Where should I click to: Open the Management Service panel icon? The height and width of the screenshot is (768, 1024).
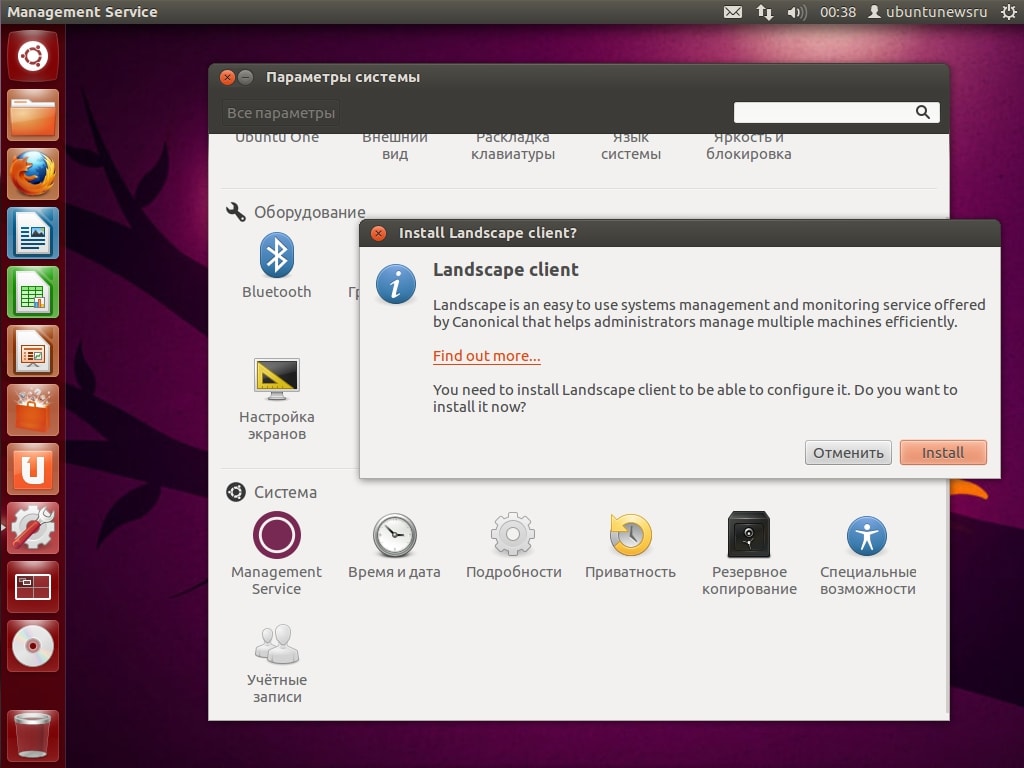click(x=276, y=554)
